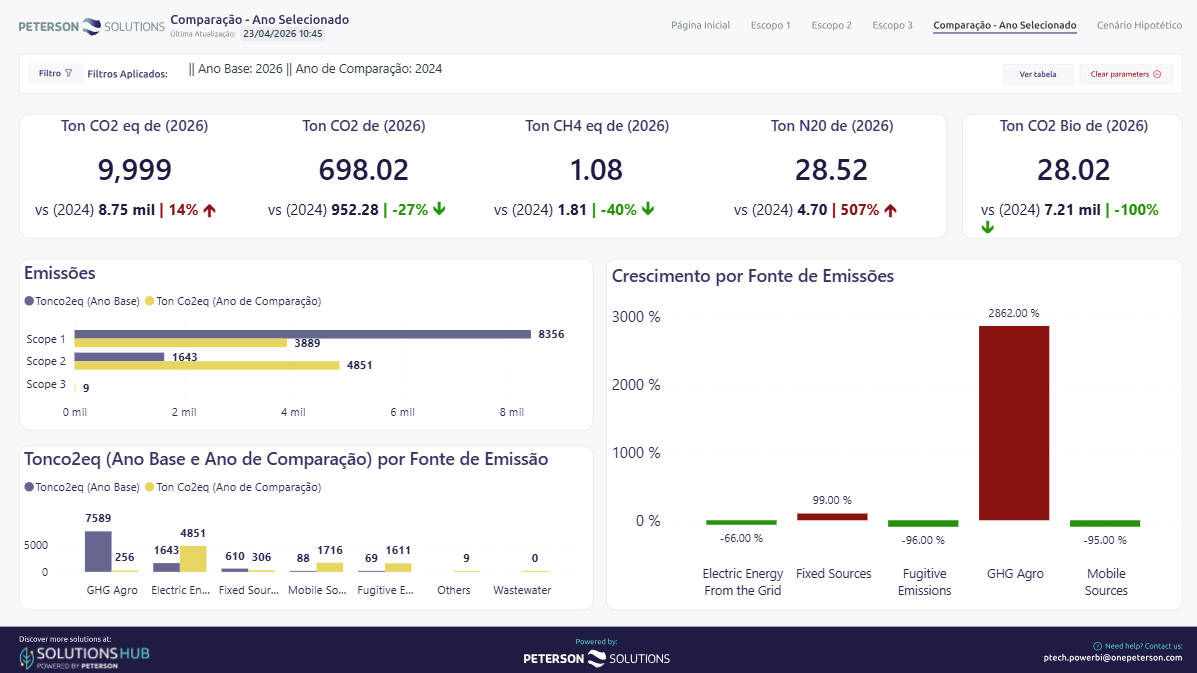
Task: Select Scope 2 comparison bar 4851
Action: click(207, 365)
